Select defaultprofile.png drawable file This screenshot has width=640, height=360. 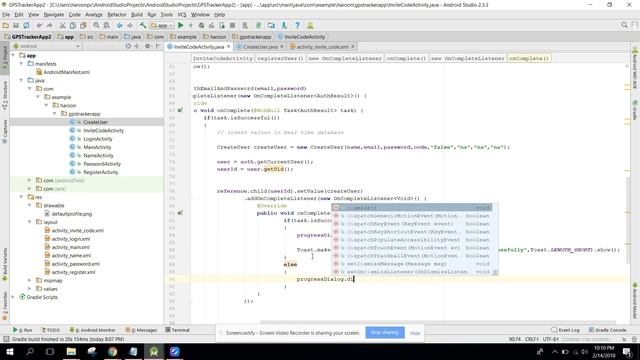[x=72, y=214]
